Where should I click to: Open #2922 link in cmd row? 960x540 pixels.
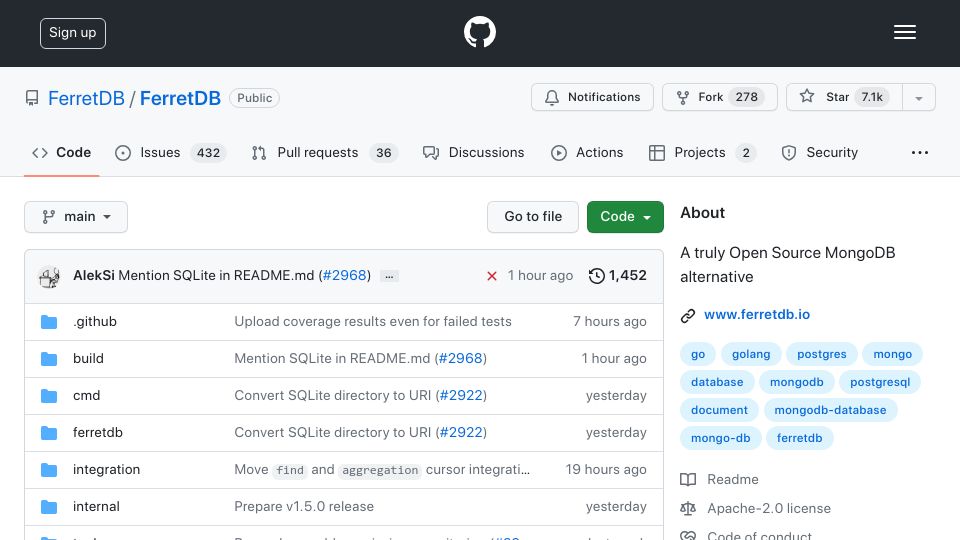point(461,396)
